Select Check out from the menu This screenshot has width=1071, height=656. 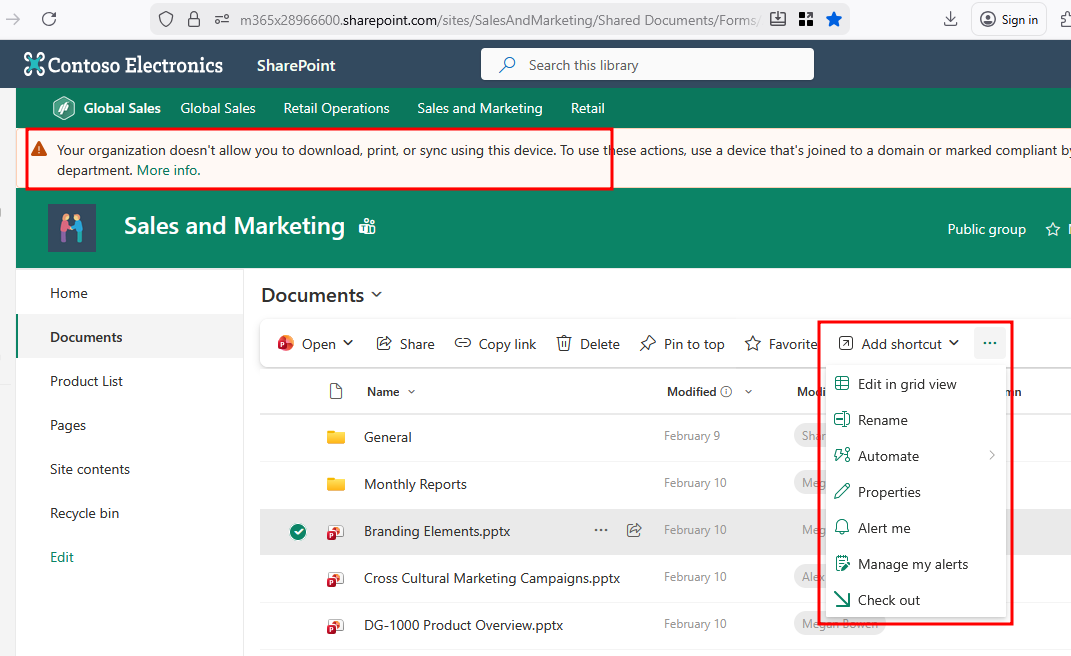[x=888, y=600]
